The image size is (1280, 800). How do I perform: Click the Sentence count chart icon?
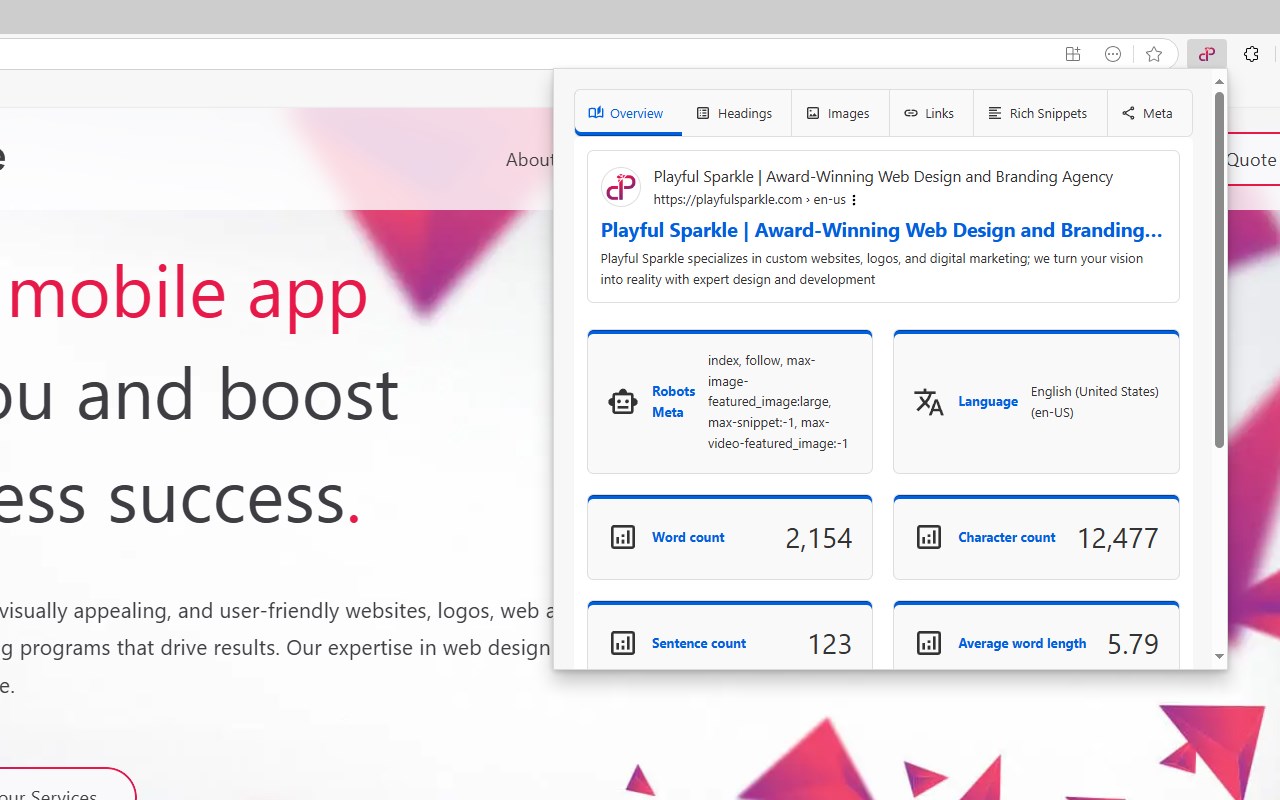623,643
